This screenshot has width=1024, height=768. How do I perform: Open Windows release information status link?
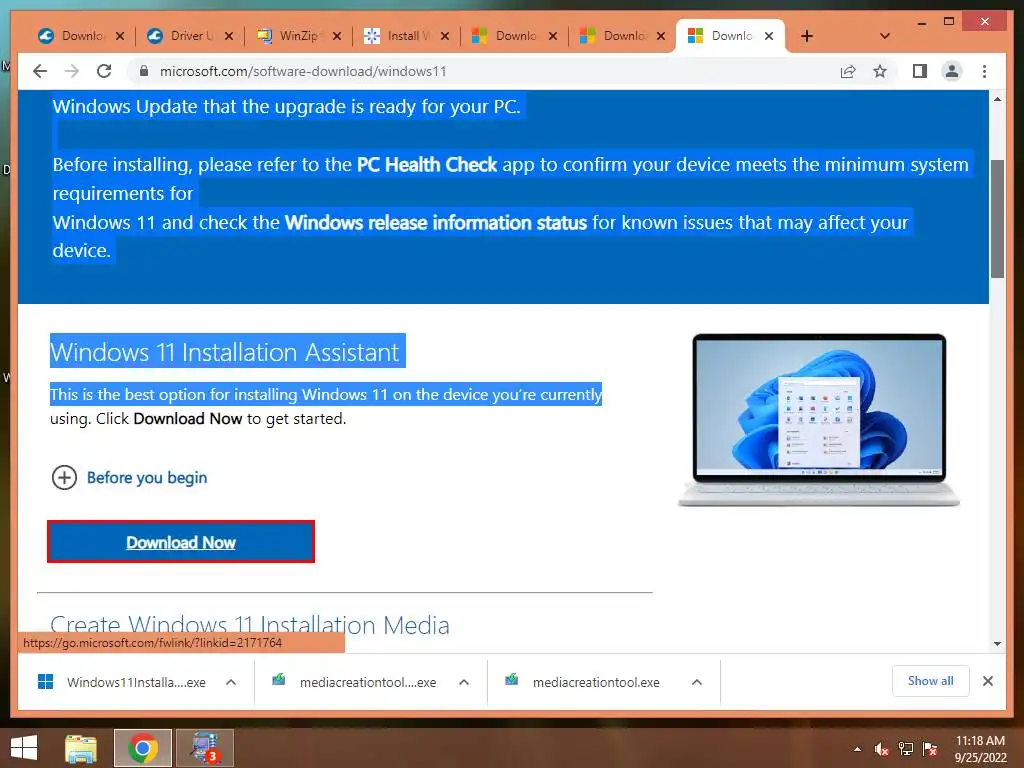[436, 223]
